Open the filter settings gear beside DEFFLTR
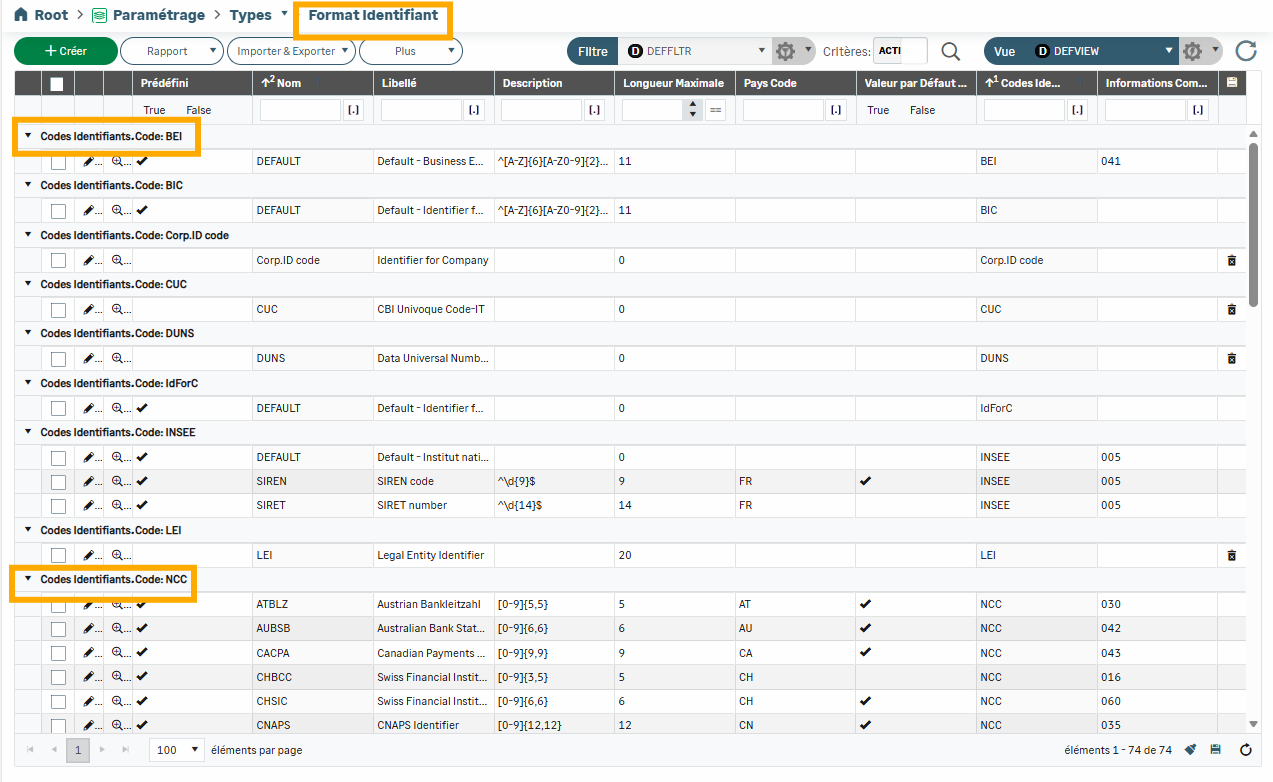Image resolution: width=1273 pixels, height=782 pixels. click(x=786, y=51)
